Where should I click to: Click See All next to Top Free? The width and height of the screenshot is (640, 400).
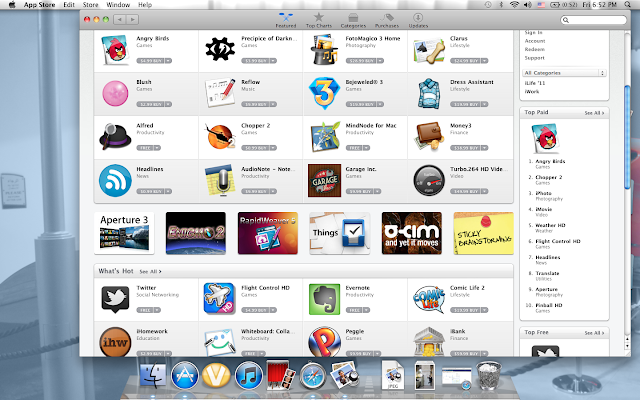[594, 333]
